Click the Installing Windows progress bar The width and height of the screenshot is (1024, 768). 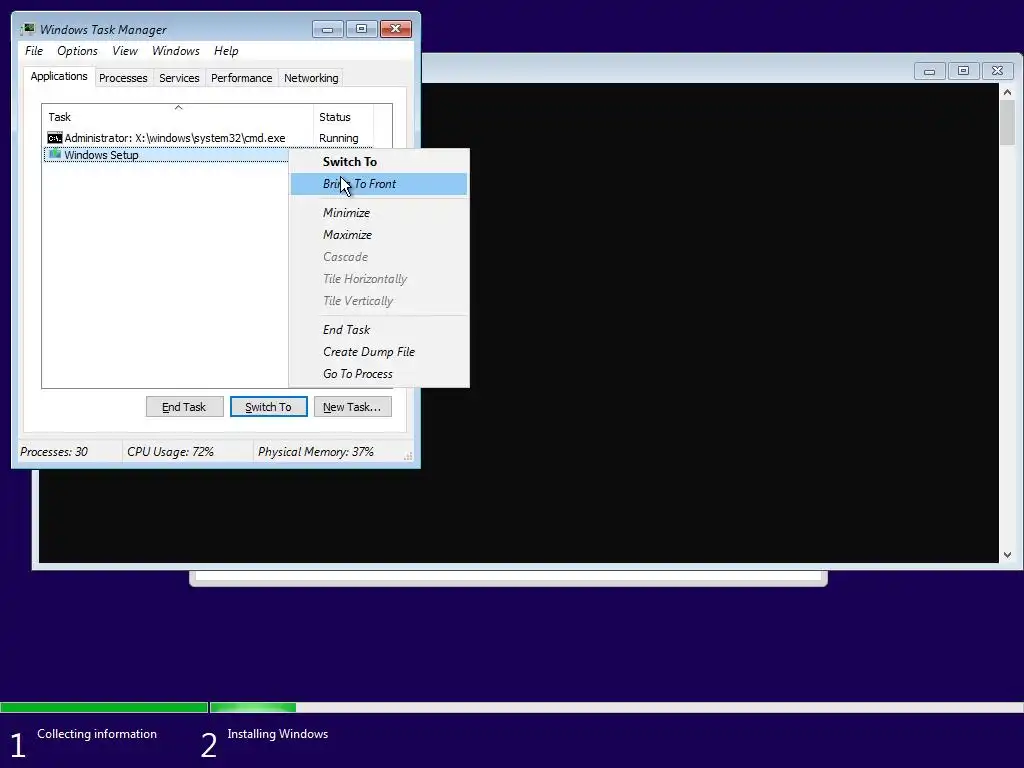pos(616,707)
